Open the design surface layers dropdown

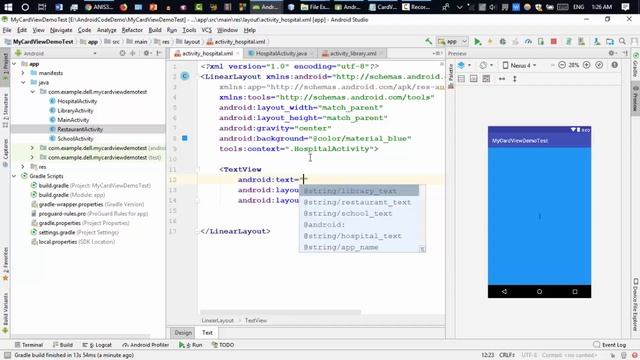pyautogui.click(x=464, y=65)
